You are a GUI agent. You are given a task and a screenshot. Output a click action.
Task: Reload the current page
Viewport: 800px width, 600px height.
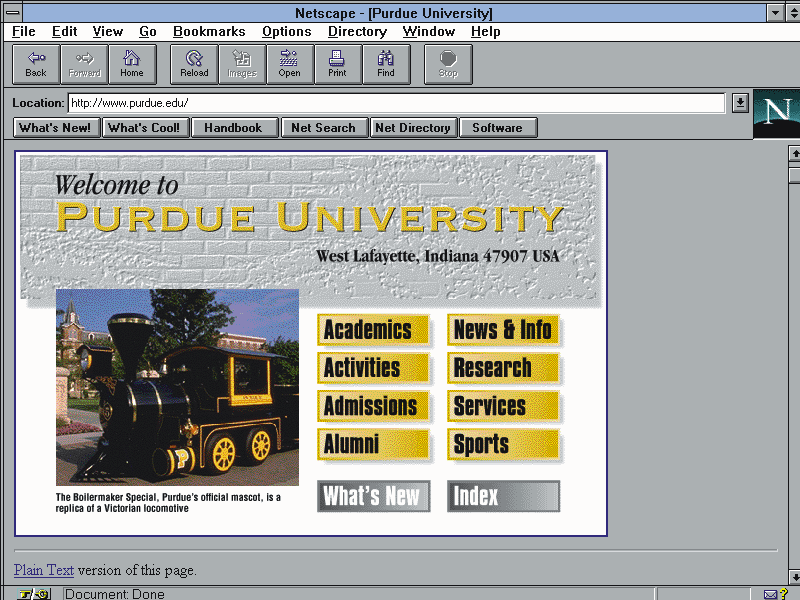coord(194,64)
